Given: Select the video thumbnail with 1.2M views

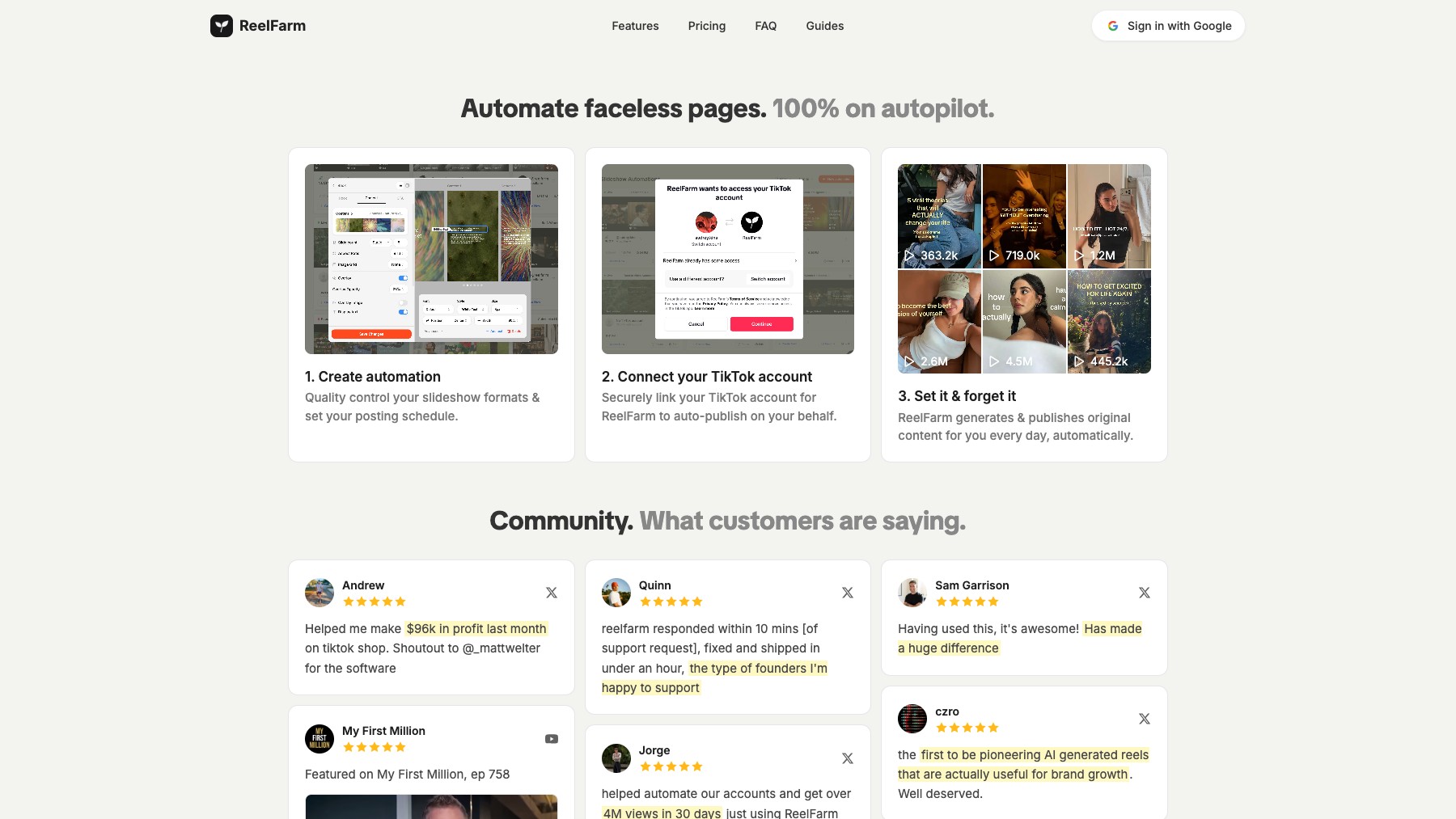Looking at the screenshot, I should click(1109, 216).
